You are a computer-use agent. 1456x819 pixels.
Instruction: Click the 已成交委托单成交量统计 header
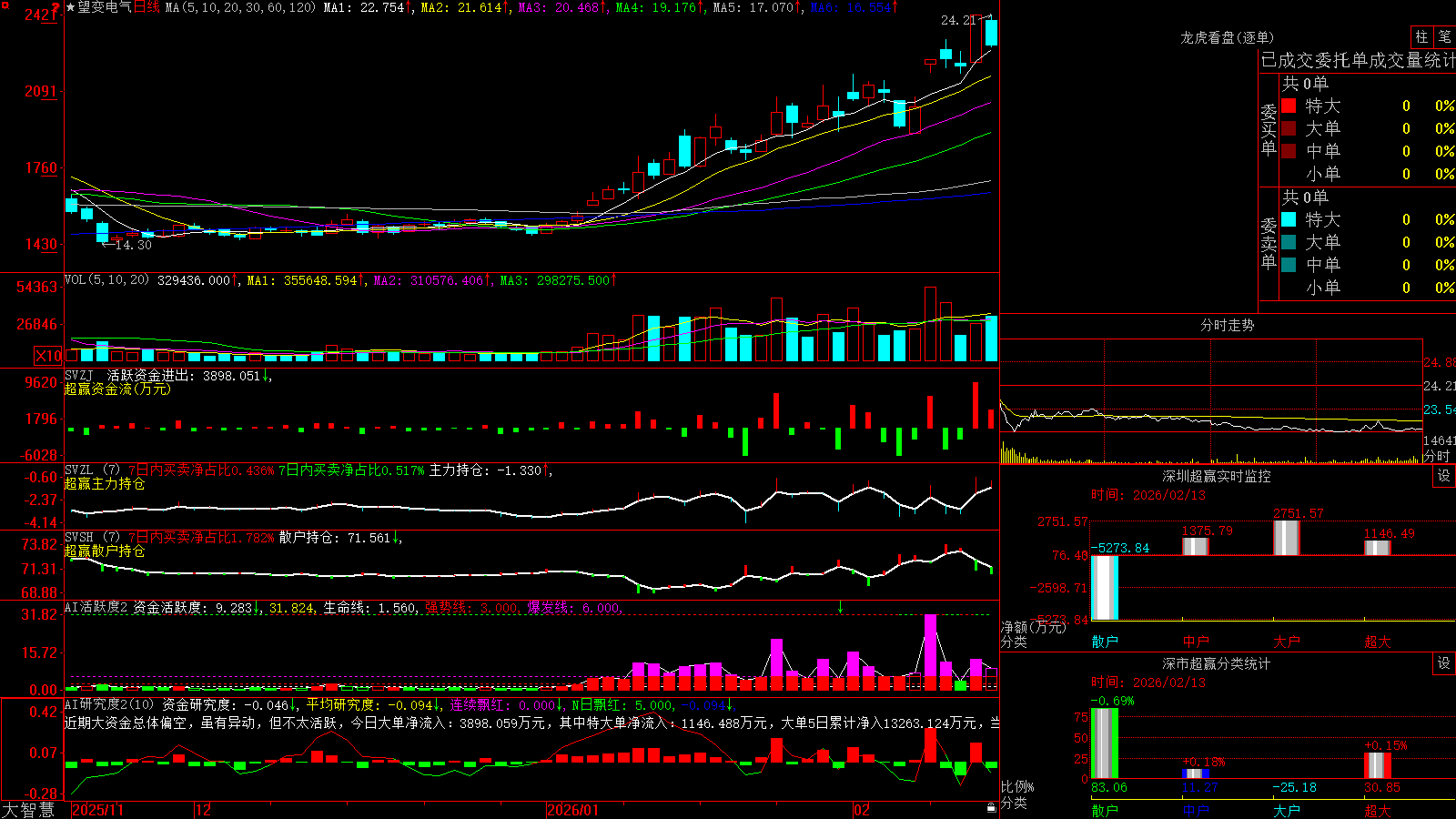click(1358, 60)
